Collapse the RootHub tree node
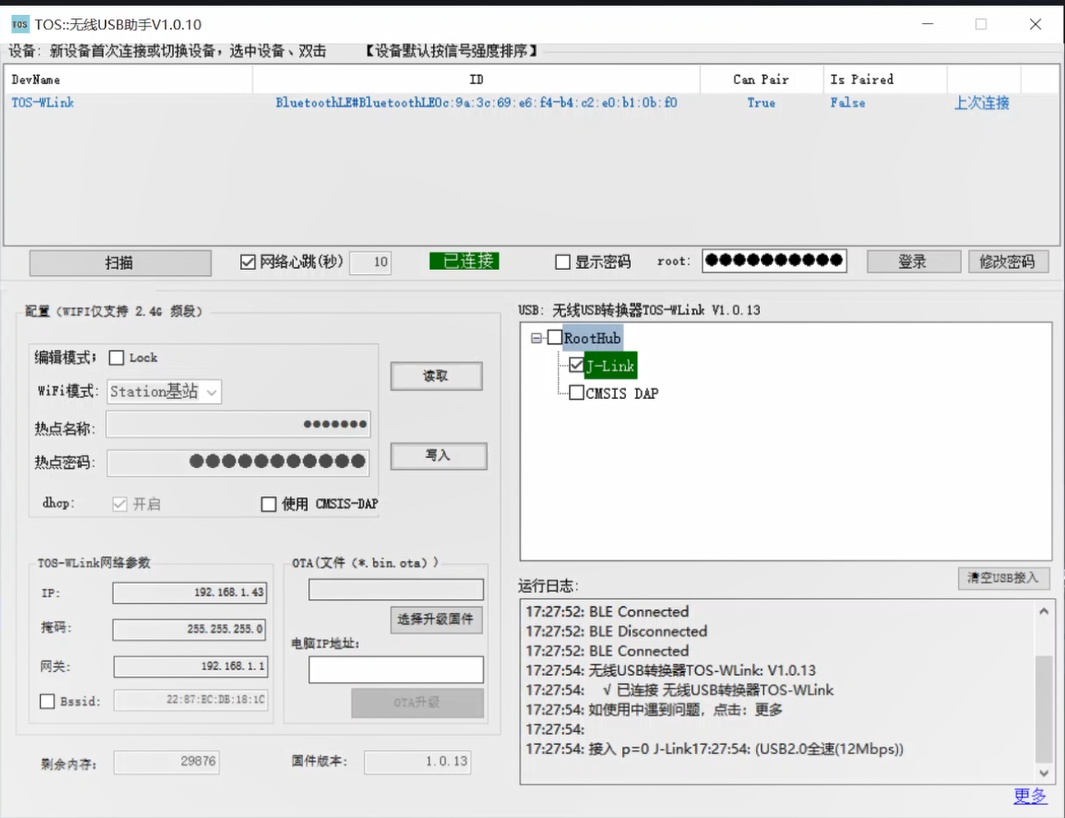Screen dimensions: 1065x818 pos(537,338)
